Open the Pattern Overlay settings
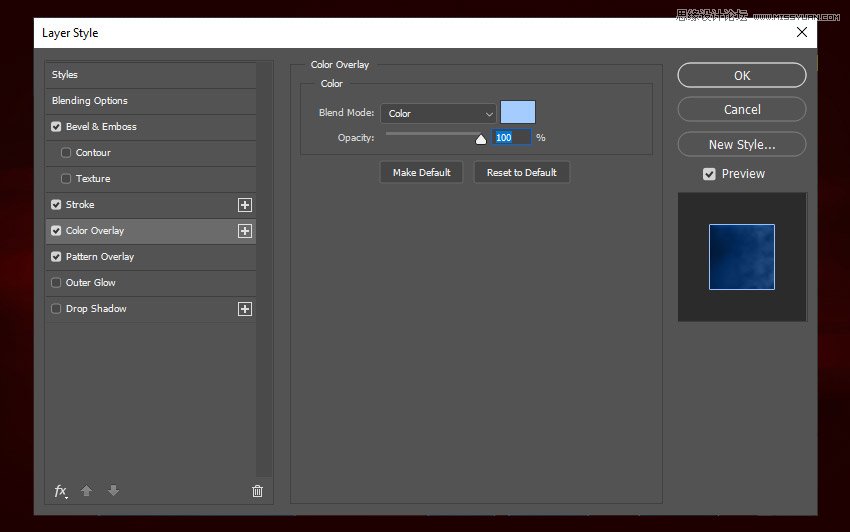Viewport: 850px width, 532px height. click(x=100, y=257)
